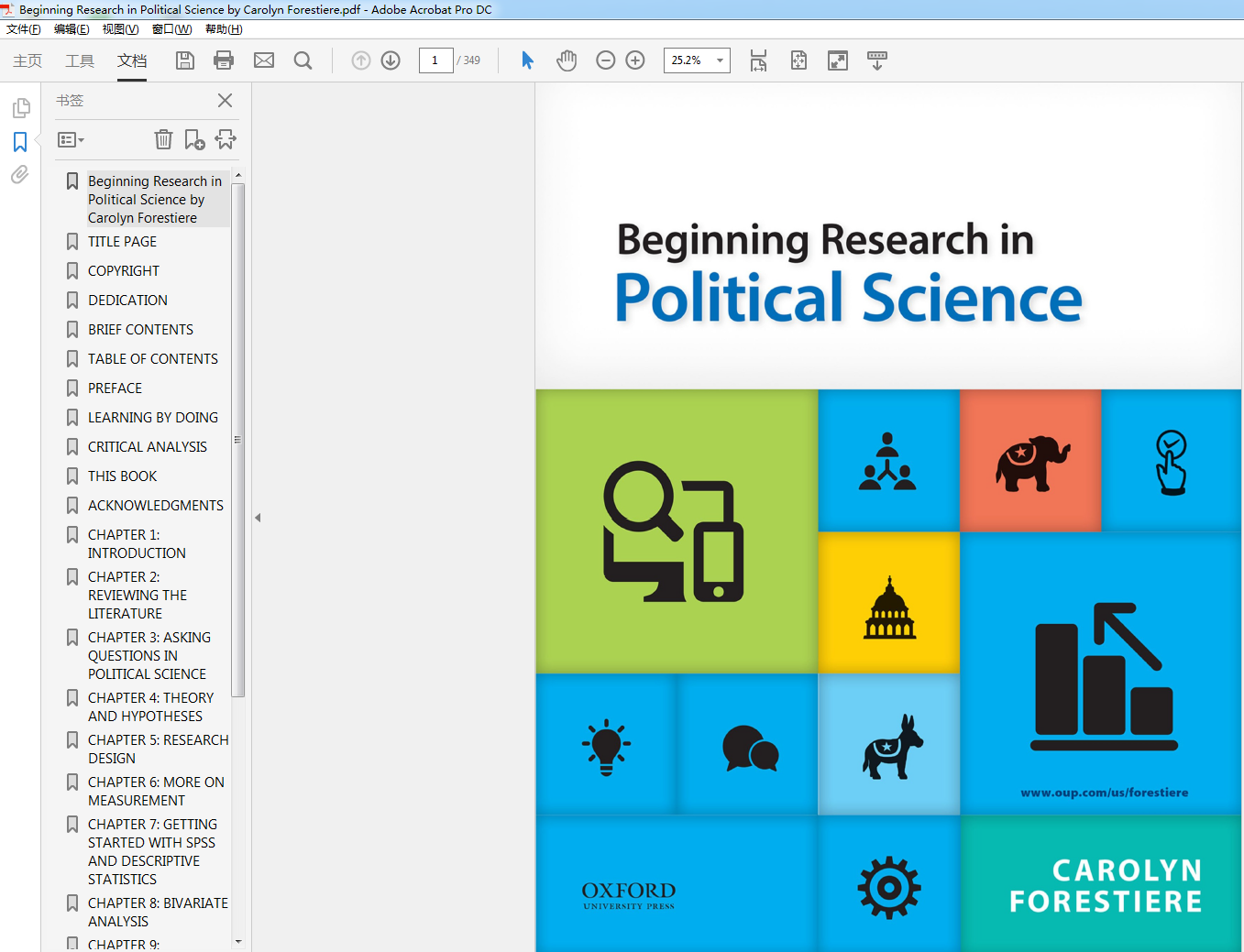1244x952 pixels.
Task: Click the Fit one full page icon
Action: pyautogui.click(x=798, y=60)
